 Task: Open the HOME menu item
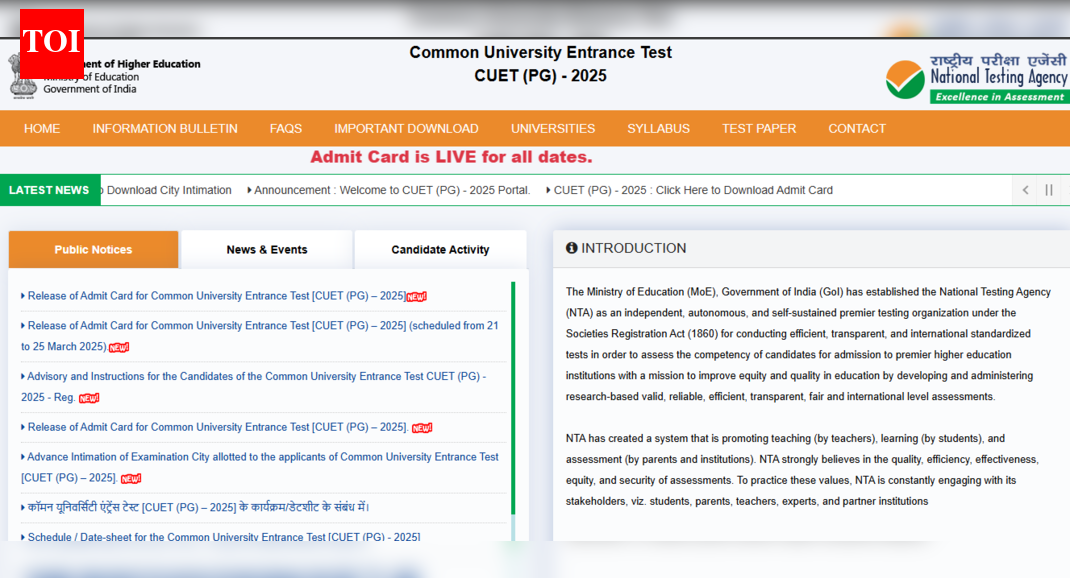tap(42, 129)
